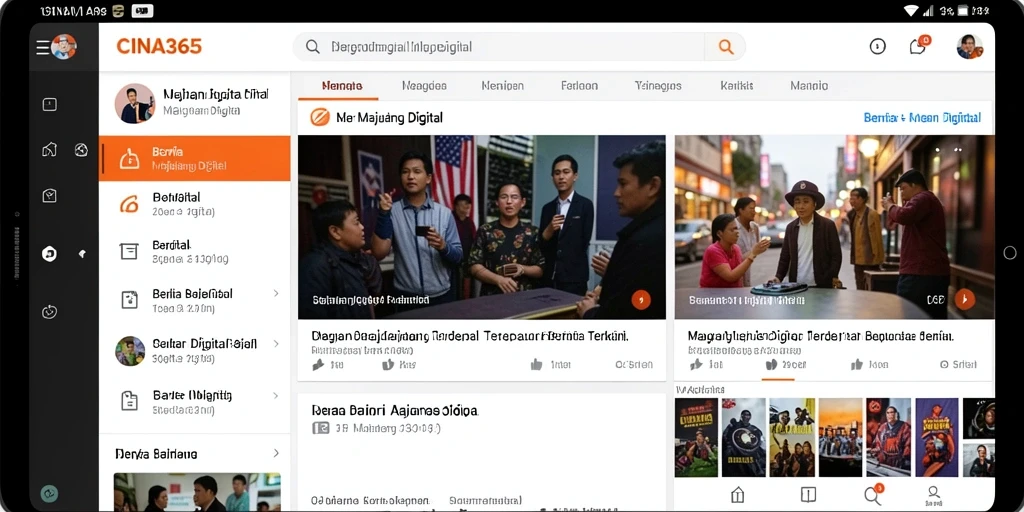Image resolution: width=1024 pixels, height=512 pixels.
Task: Expand the Seltar DigitalSajall chevron
Action: click(x=276, y=344)
